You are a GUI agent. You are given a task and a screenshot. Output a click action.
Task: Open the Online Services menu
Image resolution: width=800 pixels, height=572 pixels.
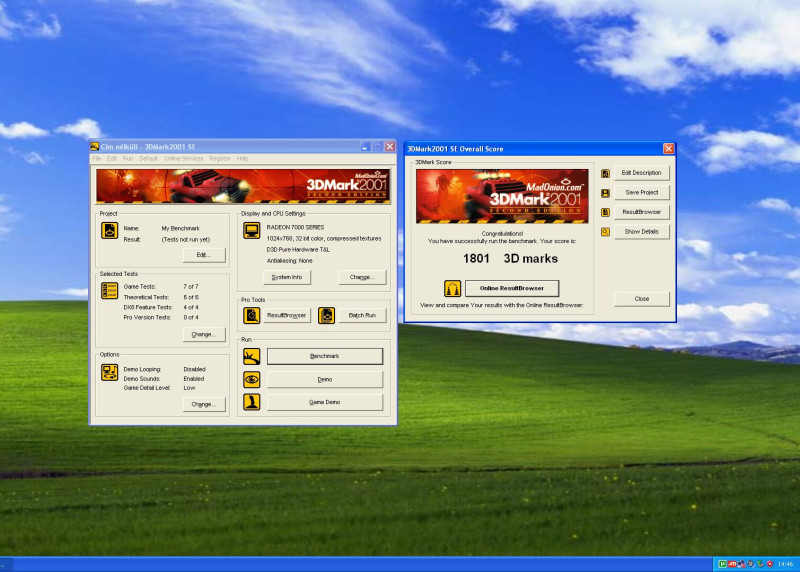click(x=184, y=159)
